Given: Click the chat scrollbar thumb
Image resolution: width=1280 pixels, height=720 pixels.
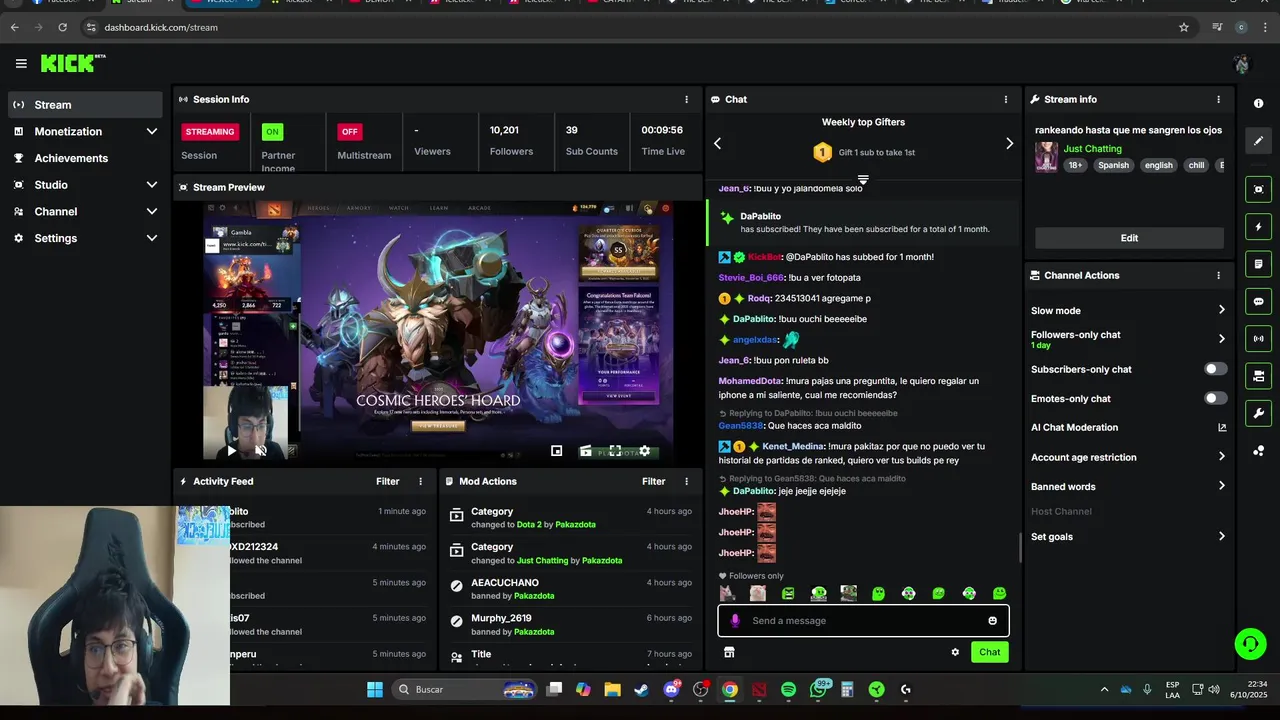Looking at the screenshot, I should pos(1020,548).
